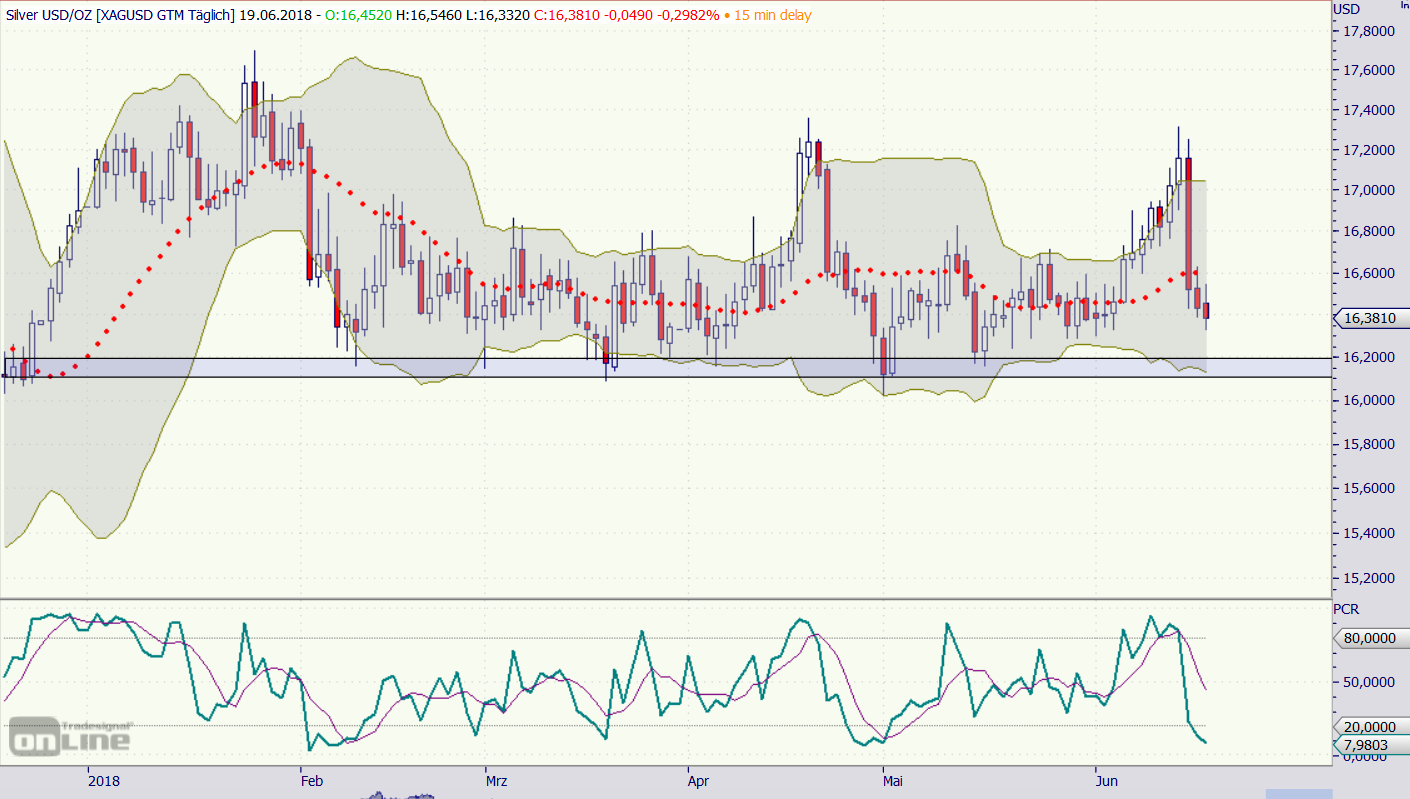The width and height of the screenshot is (1410, 799).
Task: Click the USD currency label on price axis
Action: point(1347,9)
